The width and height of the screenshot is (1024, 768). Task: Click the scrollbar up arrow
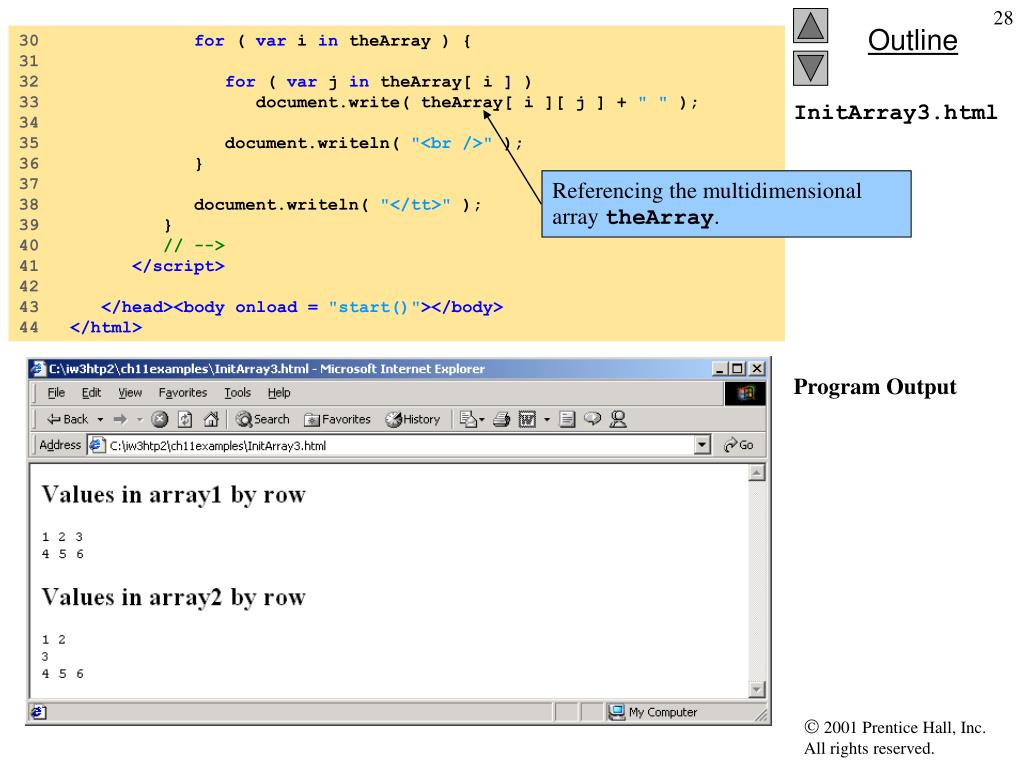756,473
